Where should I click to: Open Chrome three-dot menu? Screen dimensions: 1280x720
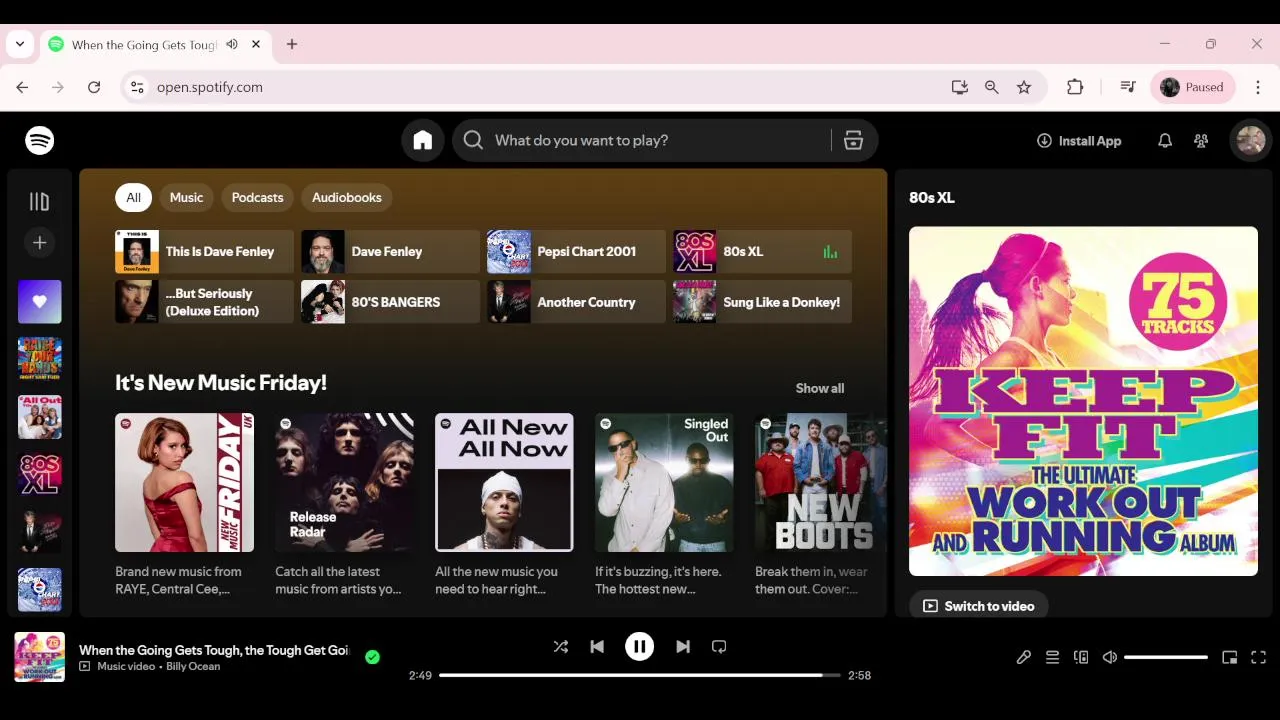(x=1258, y=87)
